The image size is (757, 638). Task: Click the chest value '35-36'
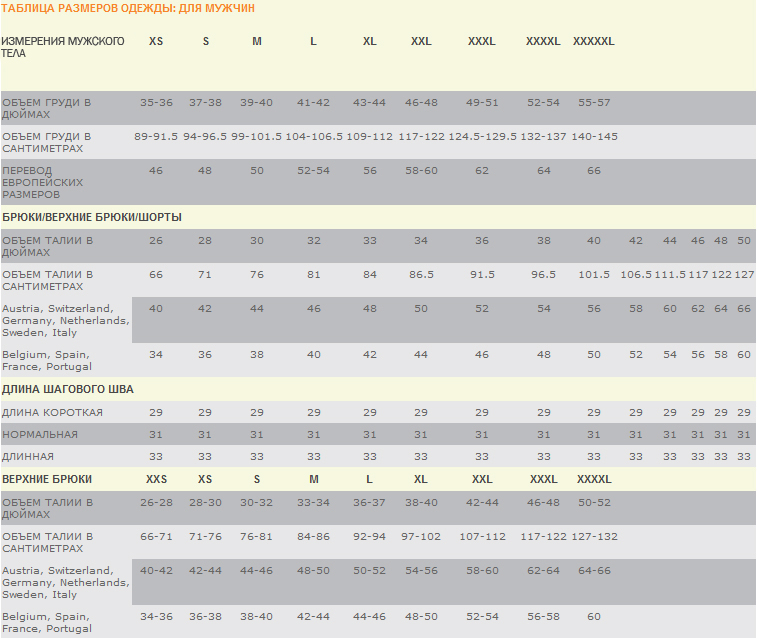[156, 103]
